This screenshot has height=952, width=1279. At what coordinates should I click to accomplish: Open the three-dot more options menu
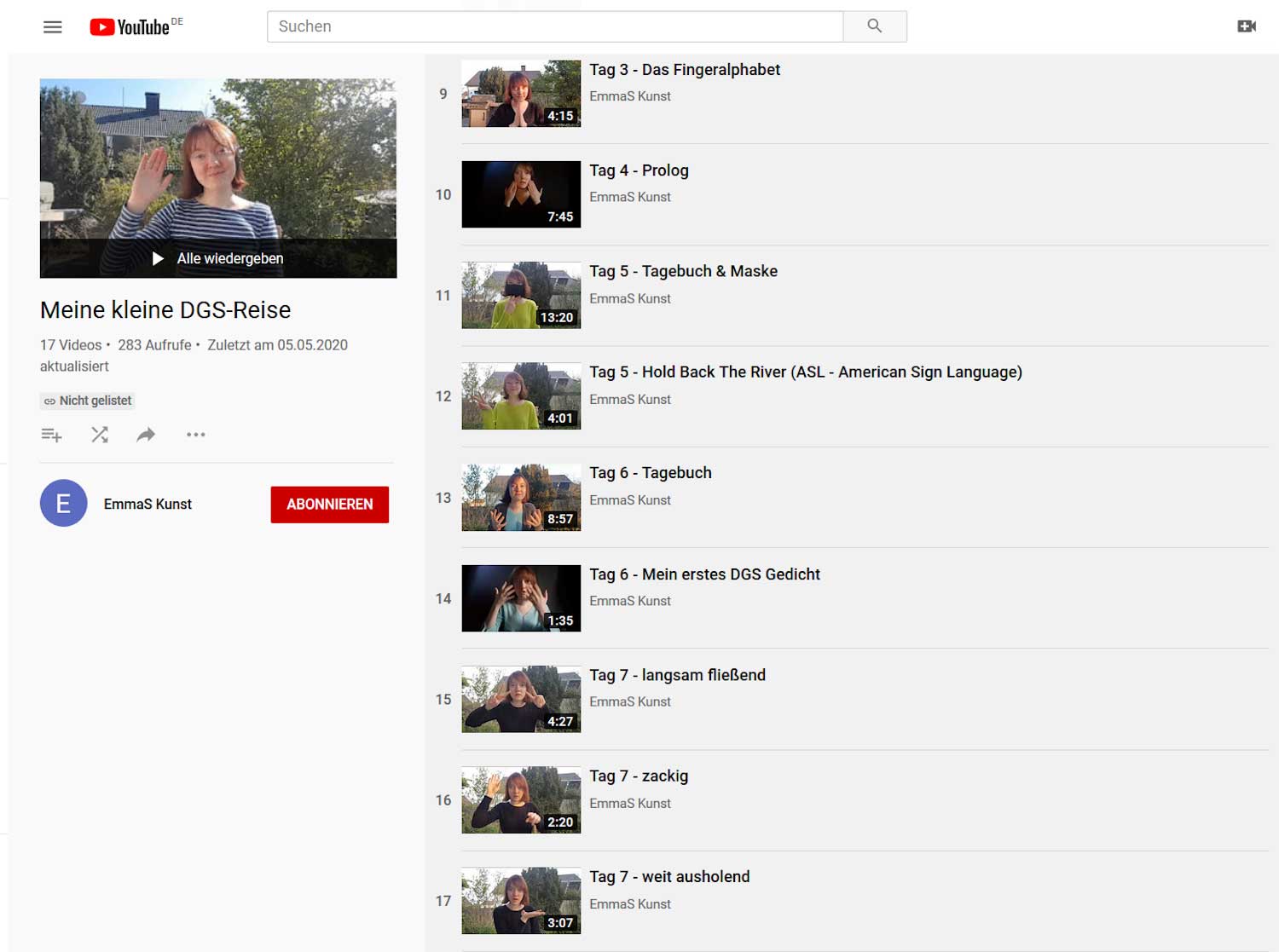196,435
